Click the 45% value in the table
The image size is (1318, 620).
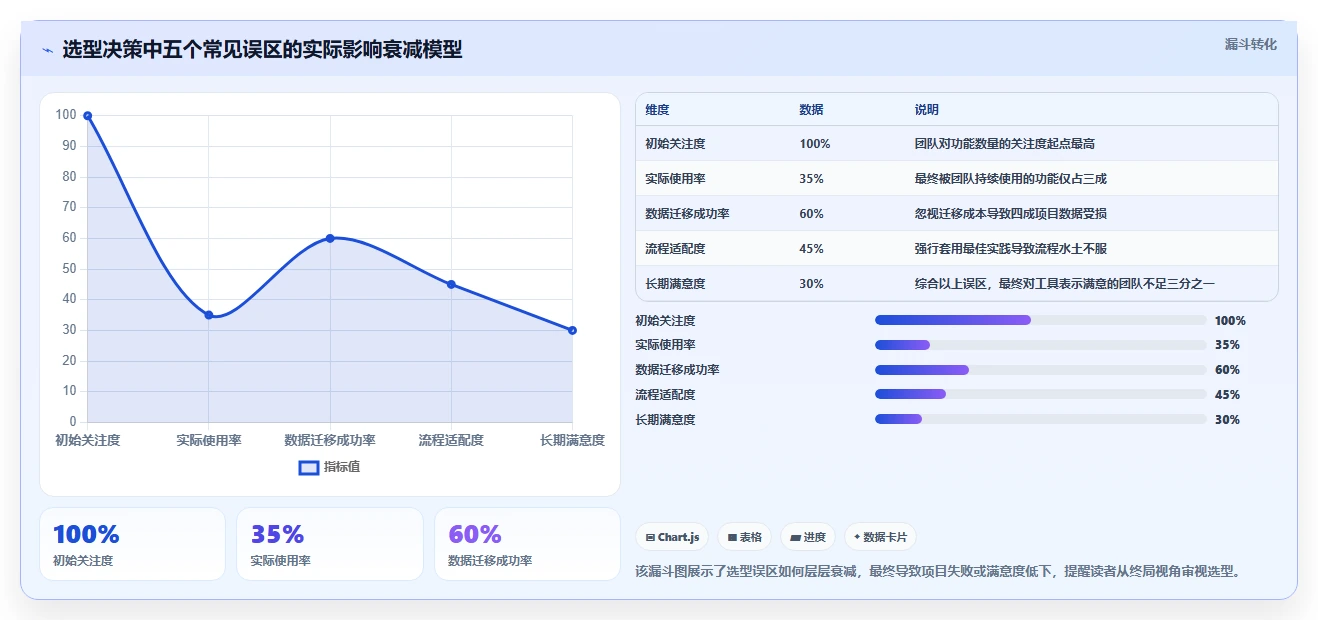click(812, 249)
